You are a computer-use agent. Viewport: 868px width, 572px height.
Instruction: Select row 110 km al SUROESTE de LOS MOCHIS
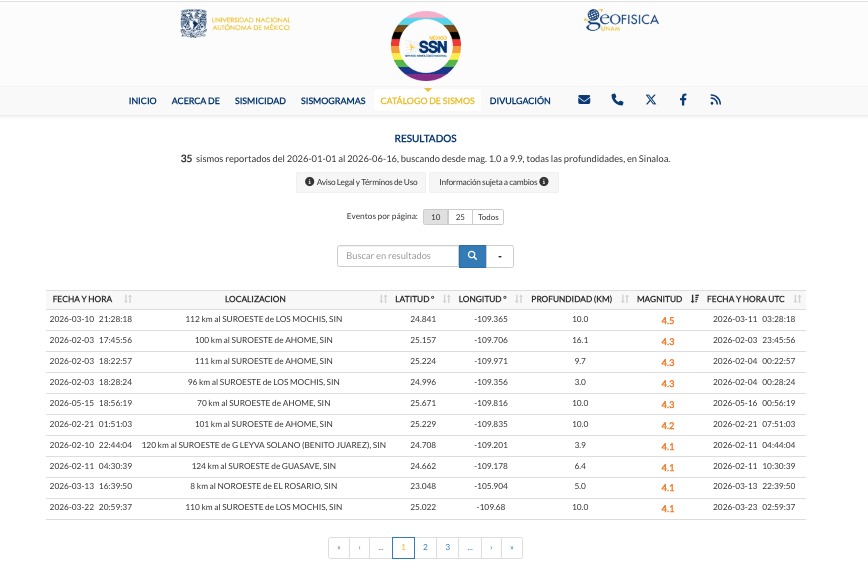[426, 508]
